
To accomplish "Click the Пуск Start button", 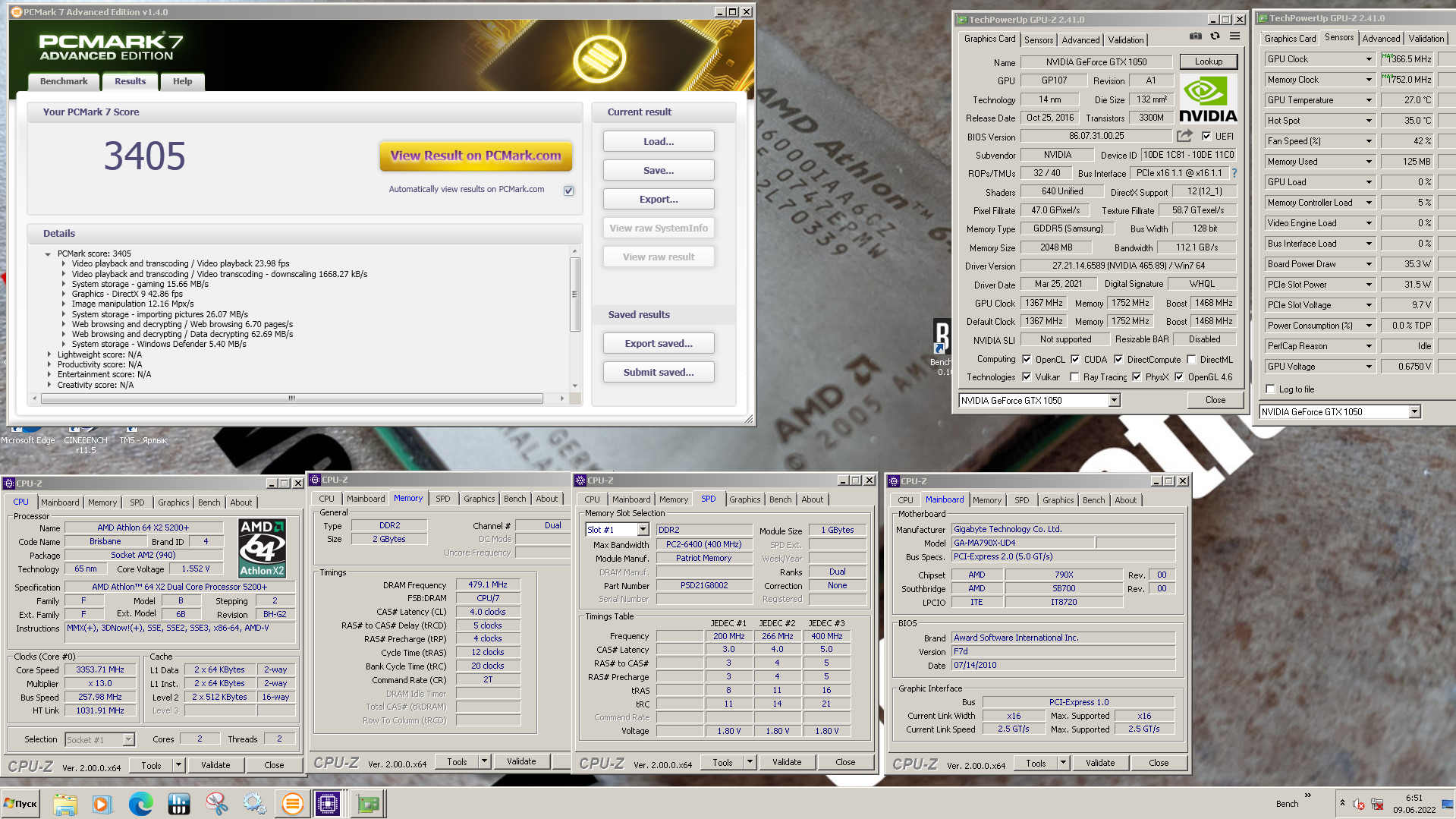I will coord(20,803).
